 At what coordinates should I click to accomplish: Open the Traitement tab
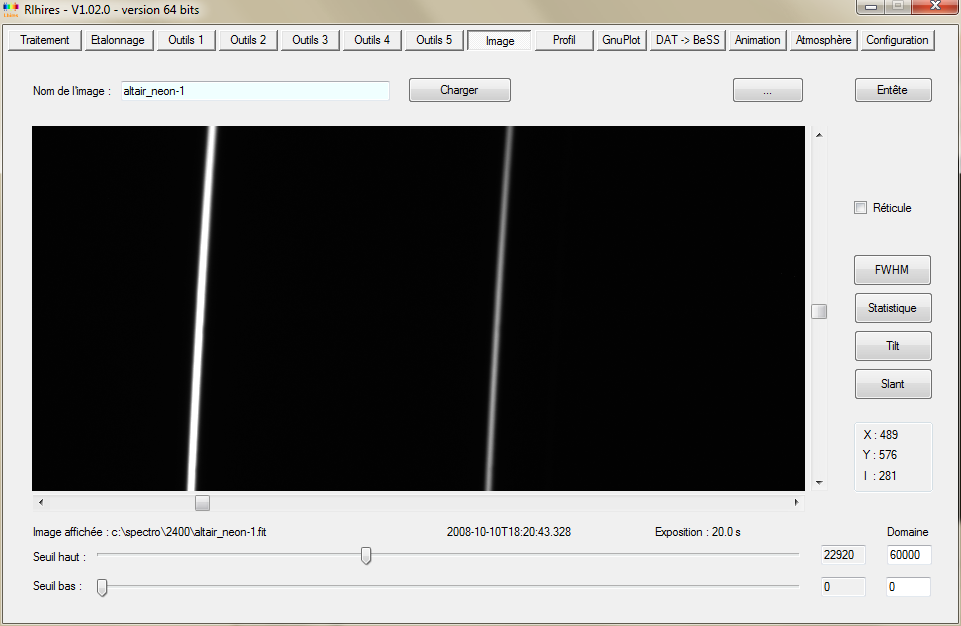(45, 40)
